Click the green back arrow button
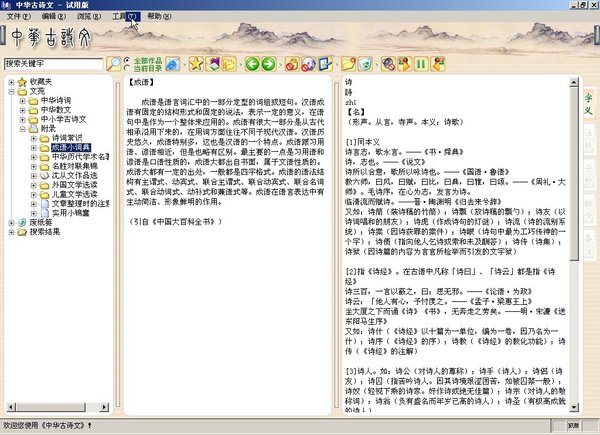This screenshot has height=435, width=600. pos(253,65)
